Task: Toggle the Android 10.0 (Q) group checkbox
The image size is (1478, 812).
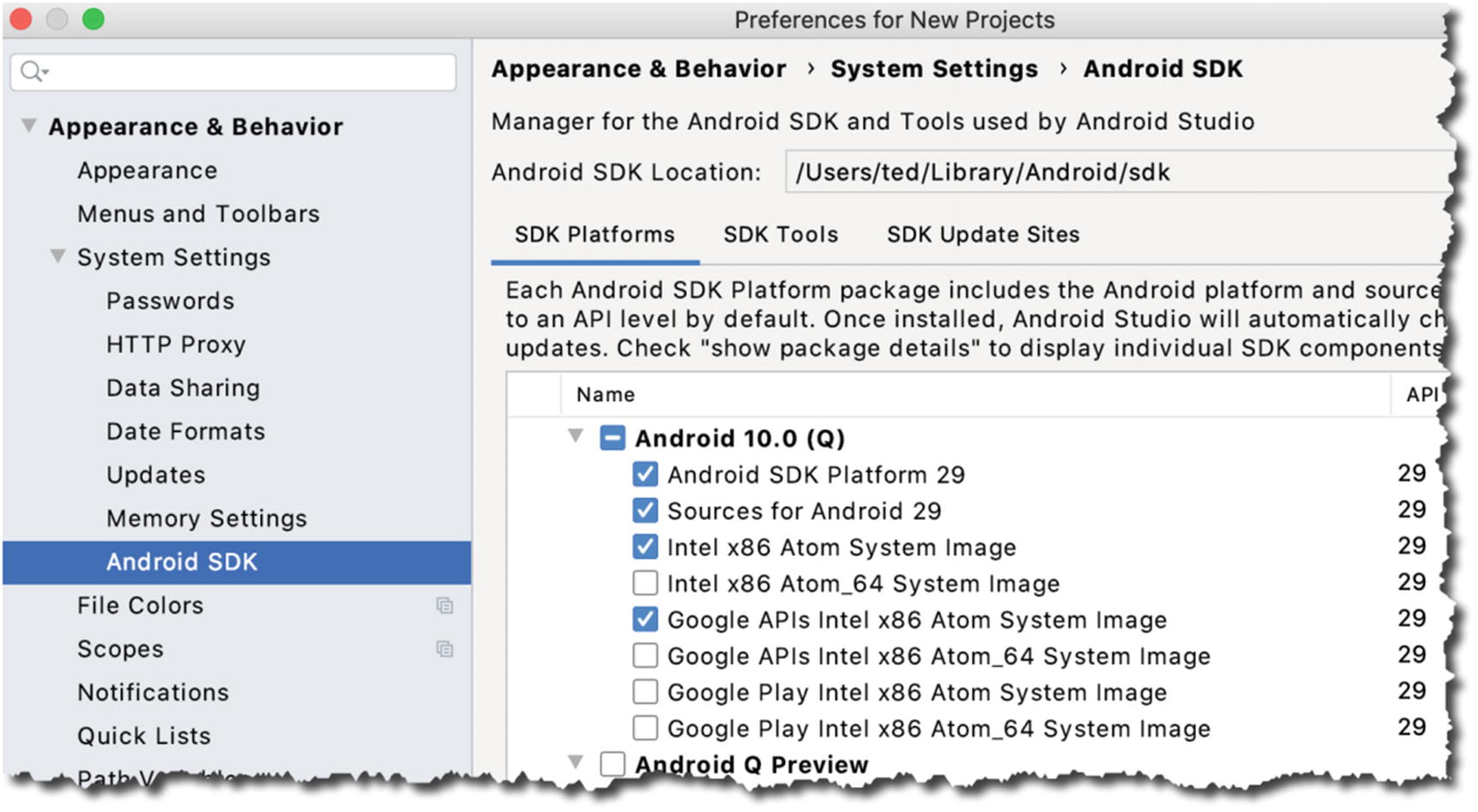Action: click(x=613, y=438)
